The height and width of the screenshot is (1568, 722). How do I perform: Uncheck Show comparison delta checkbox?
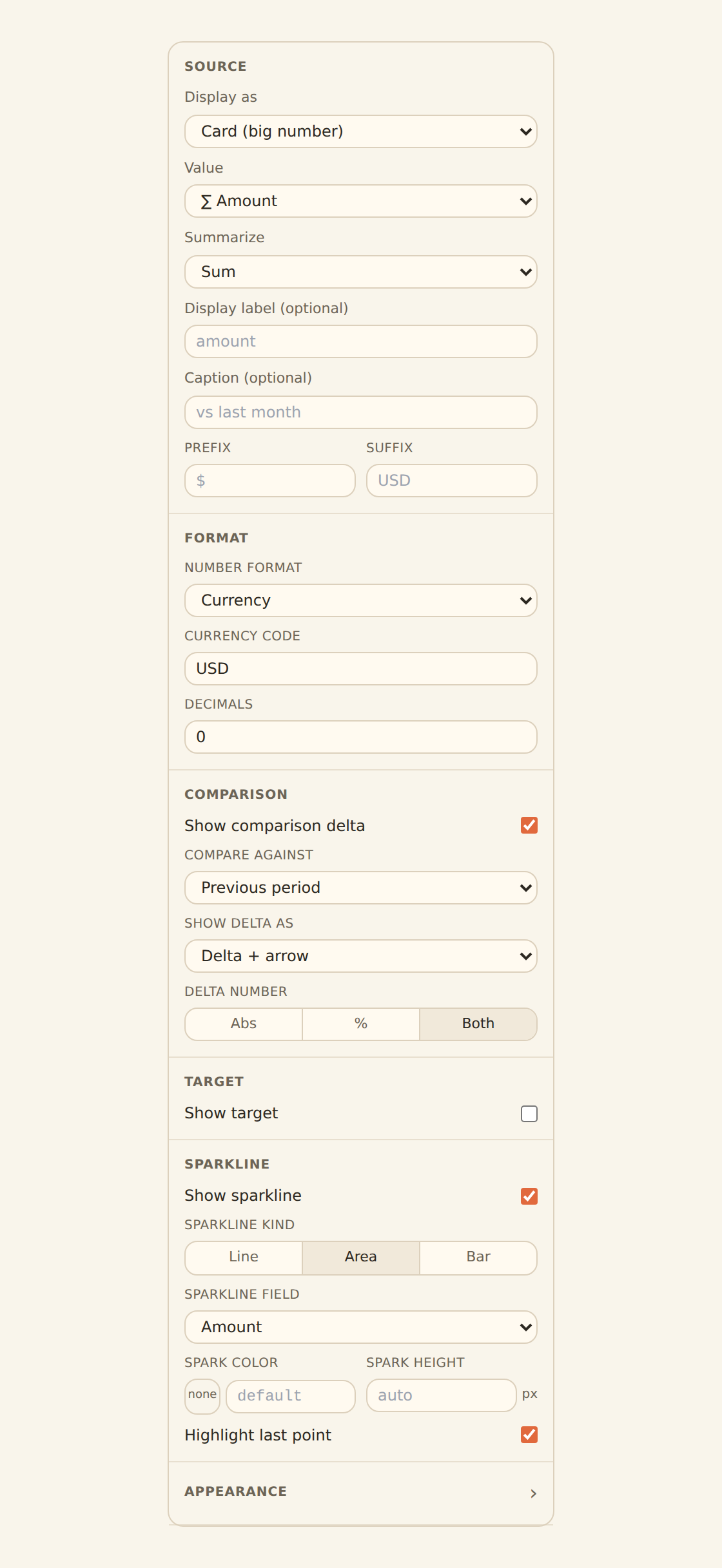529,825
